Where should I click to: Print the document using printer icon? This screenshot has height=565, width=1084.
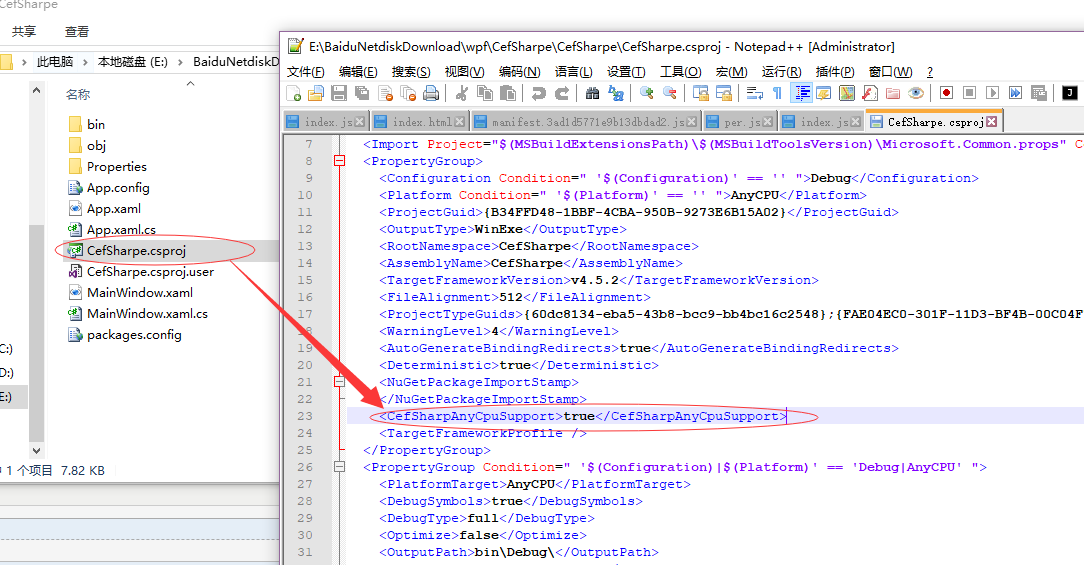click(431, 93)
